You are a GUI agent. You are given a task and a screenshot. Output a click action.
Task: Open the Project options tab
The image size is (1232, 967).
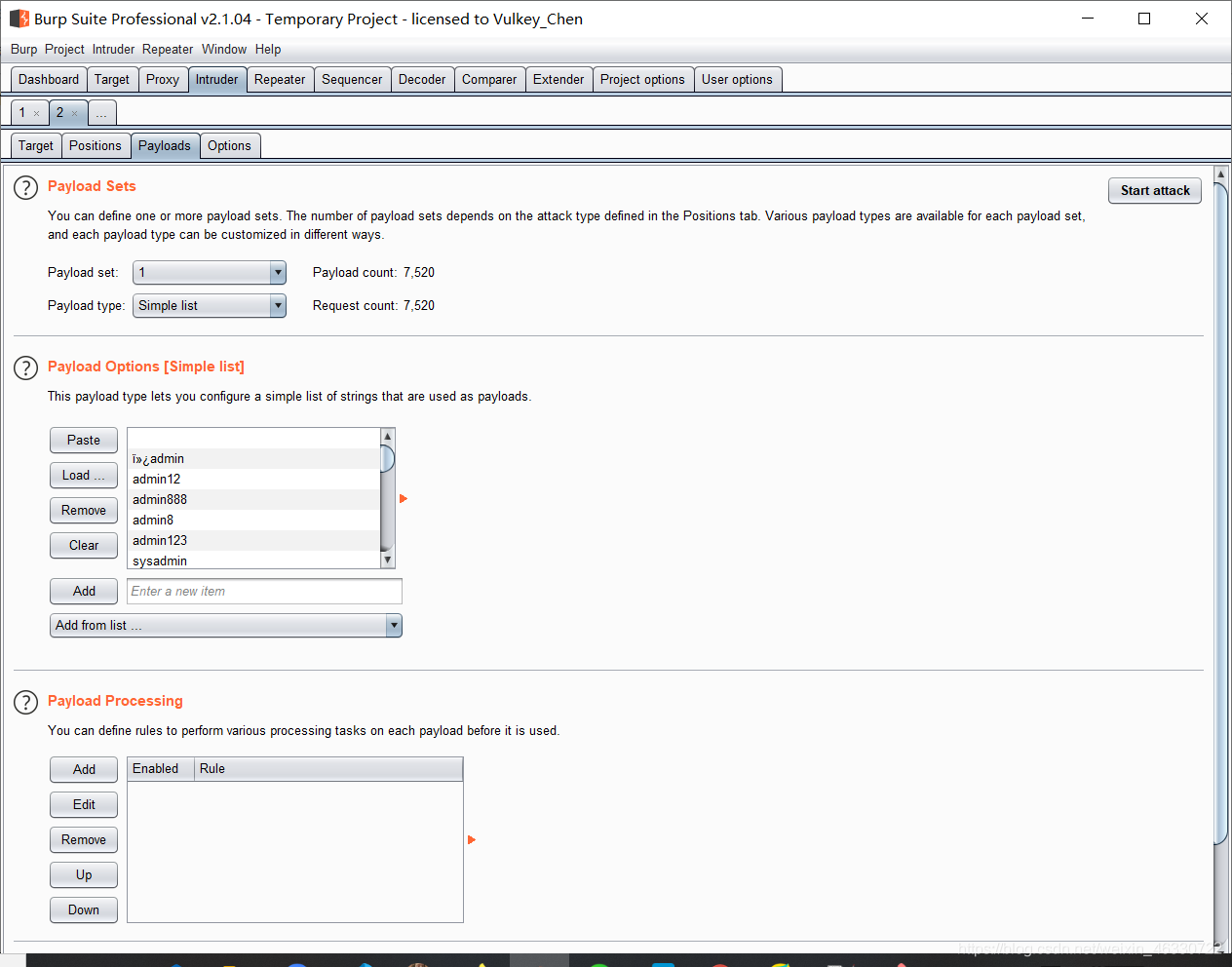642,80
